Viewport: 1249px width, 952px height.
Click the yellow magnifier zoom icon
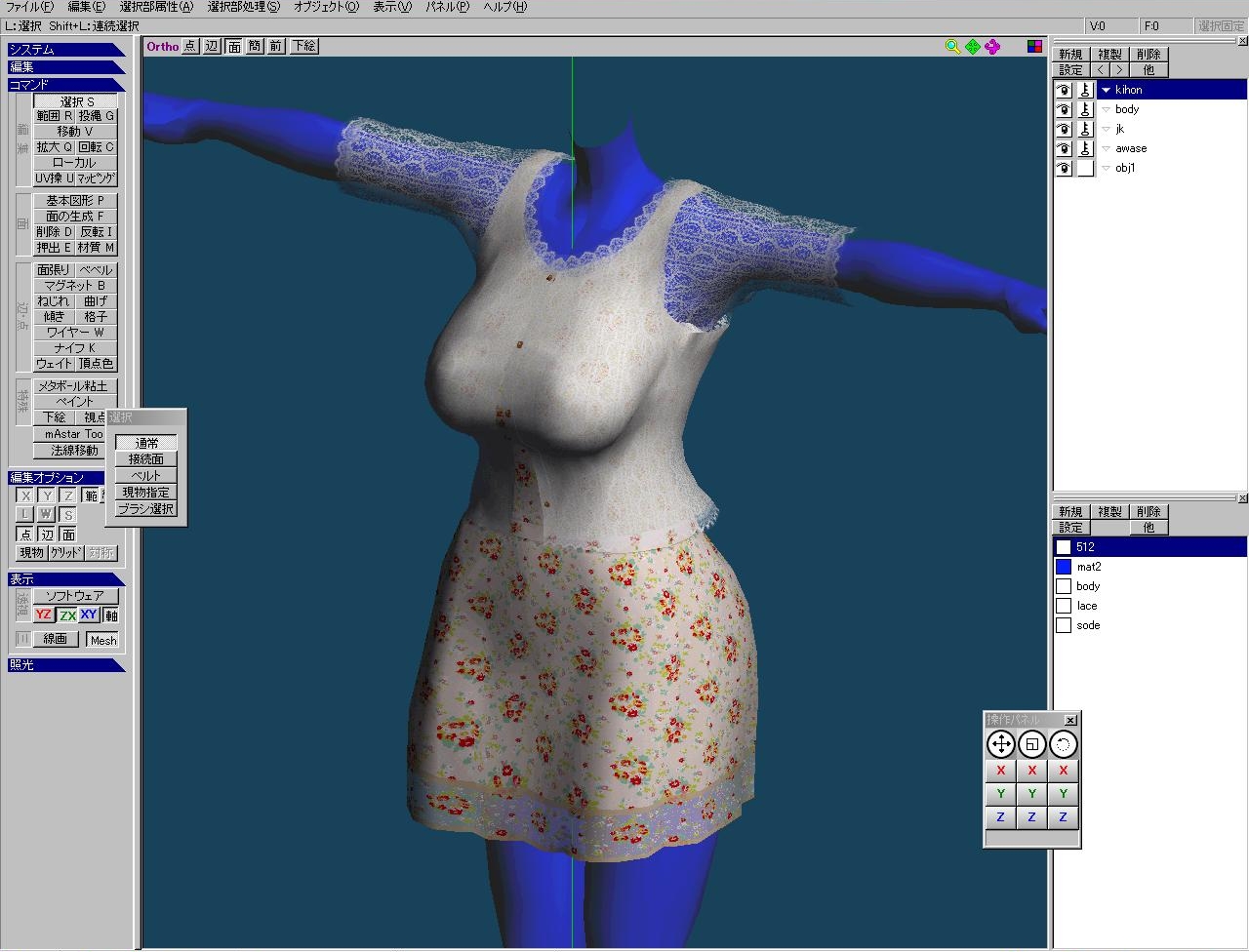pyautogui.click(x=952, y=47)
